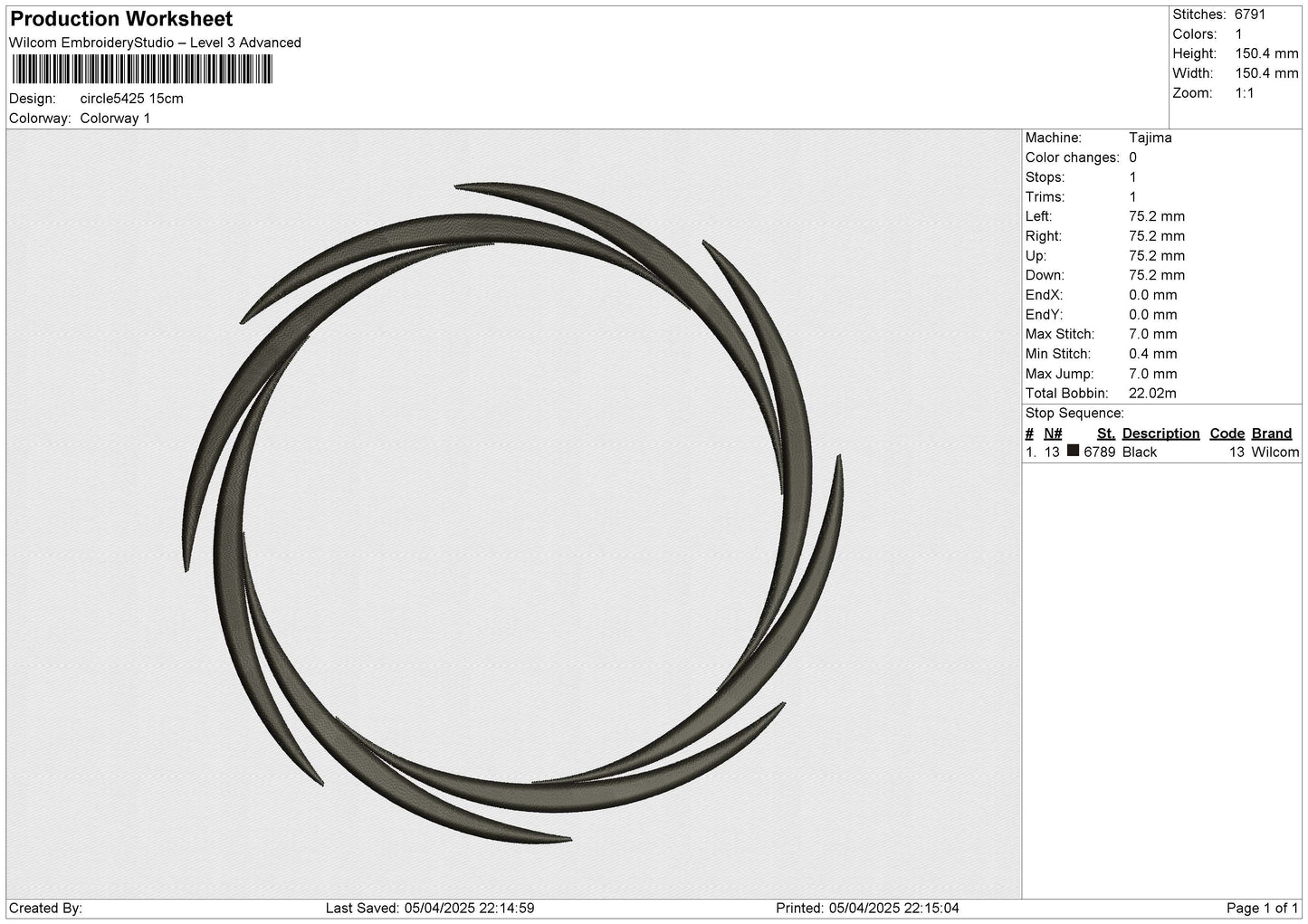Image resolution: width=1308 pixels, height=924 pixels.
Task: Click the Stop Sequence heading
Action: click(1074, 414)
